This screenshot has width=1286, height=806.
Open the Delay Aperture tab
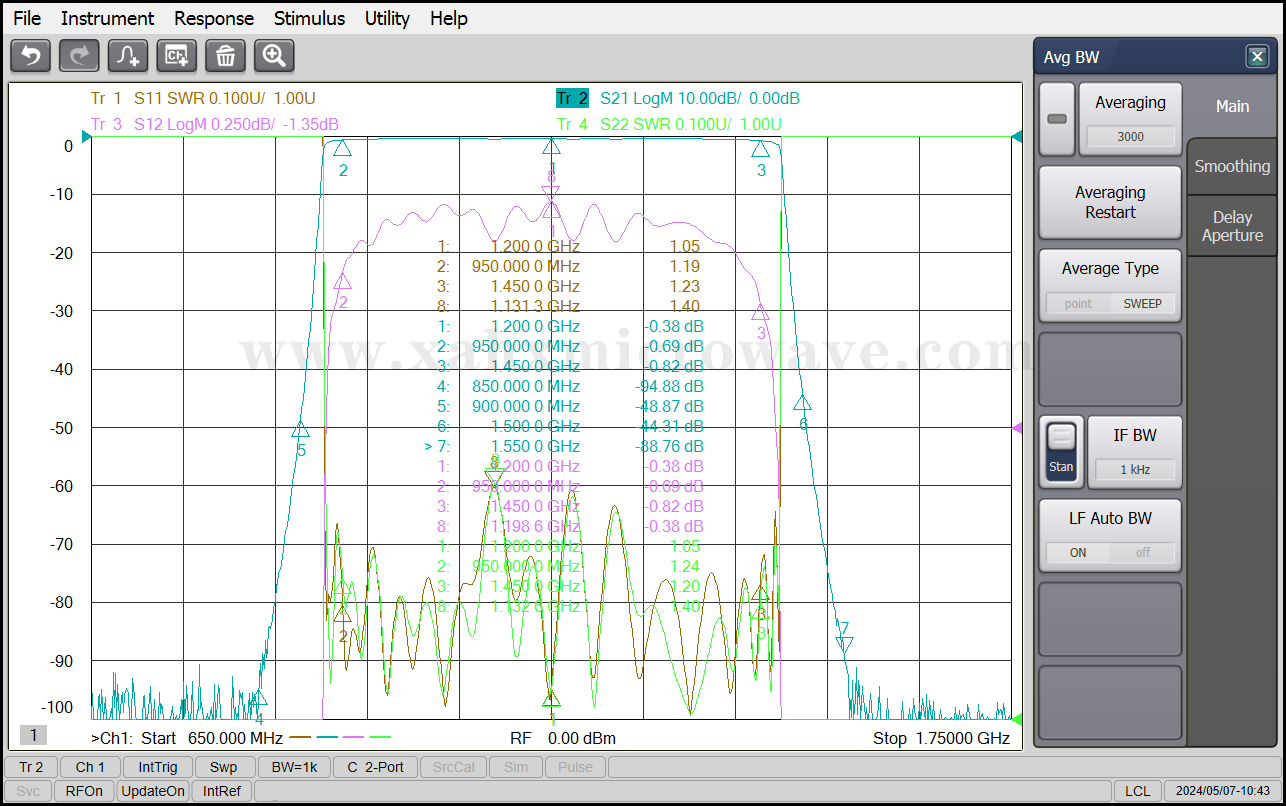[1232, 226]
